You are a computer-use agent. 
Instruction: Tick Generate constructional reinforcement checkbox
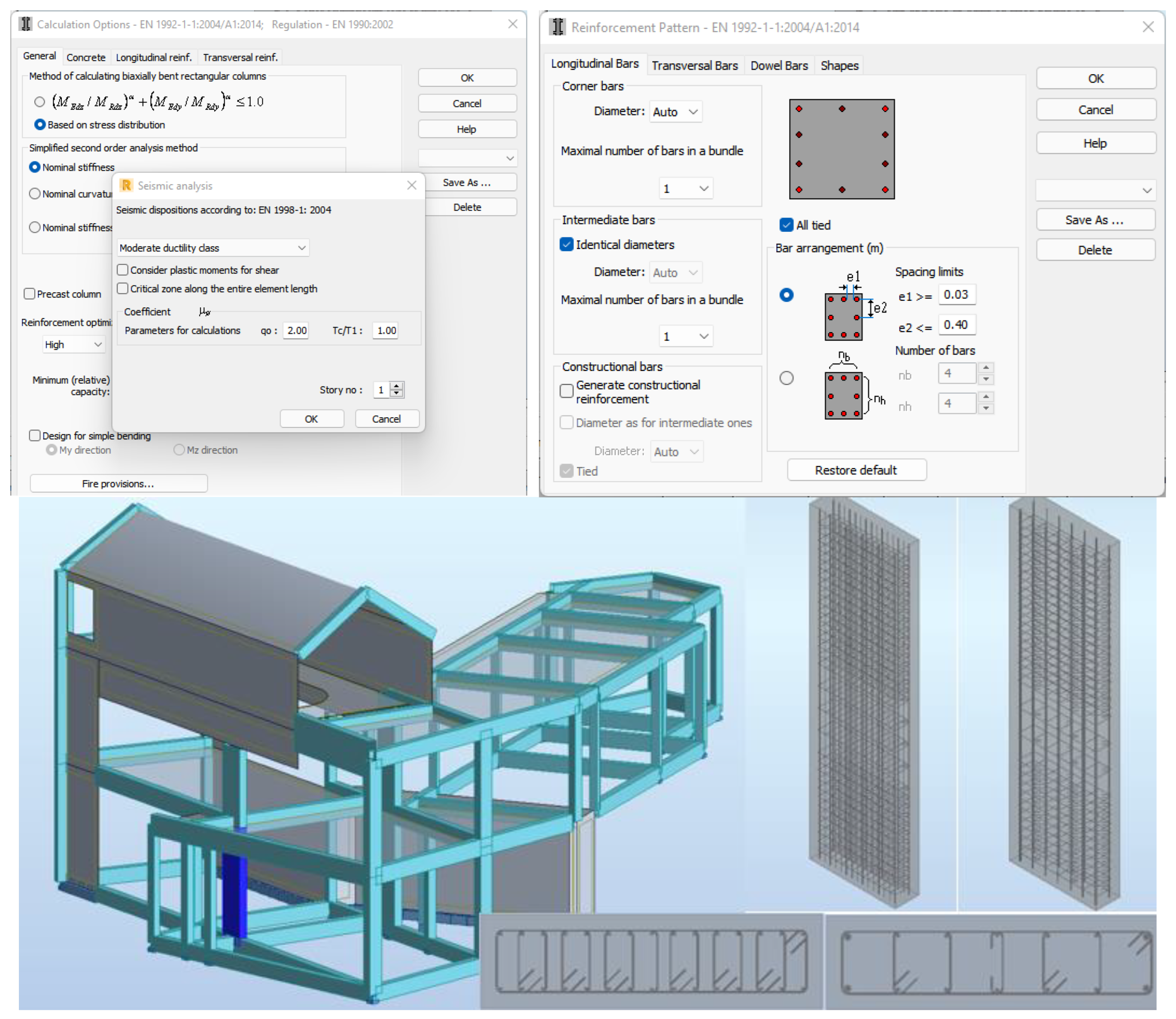tap(566, 391)
